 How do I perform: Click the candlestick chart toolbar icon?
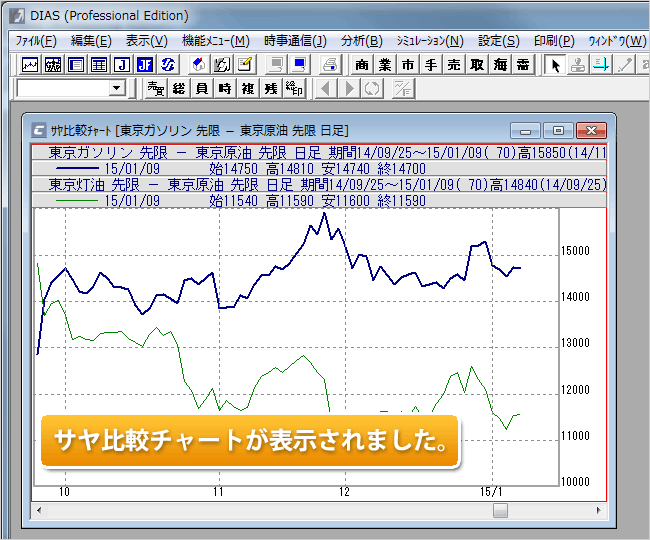(53, 65)
